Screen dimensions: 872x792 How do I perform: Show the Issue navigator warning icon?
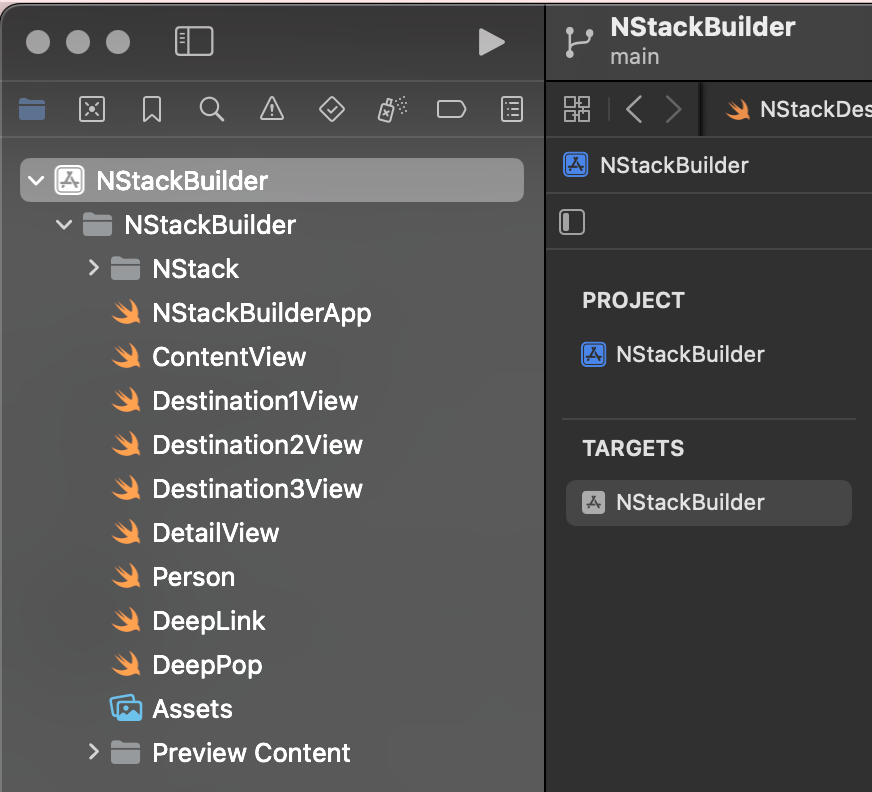[271, 109]
